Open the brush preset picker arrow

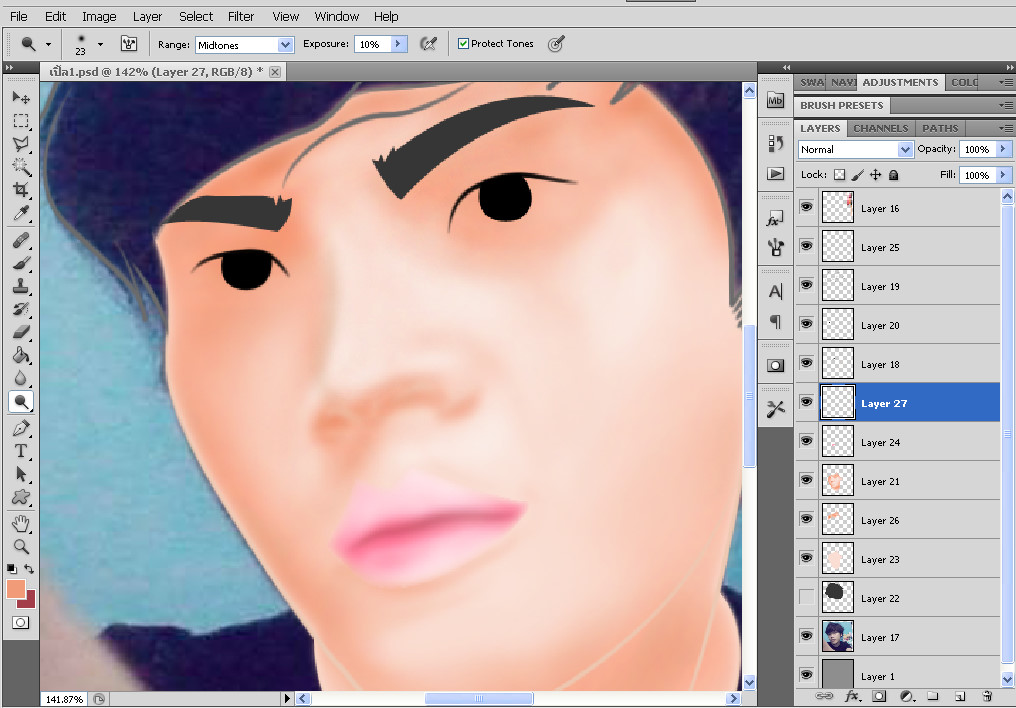[100, 45]
